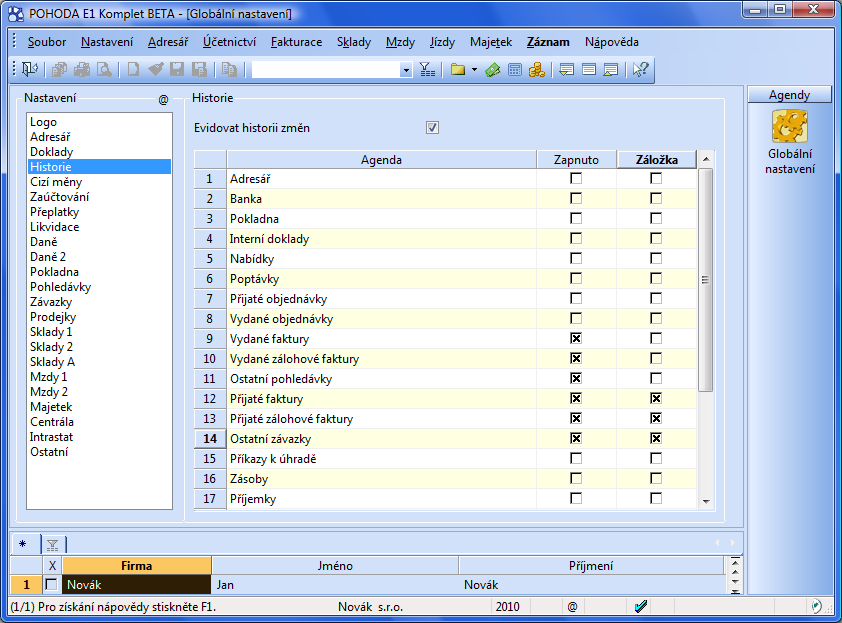Click the grayed printer icon
Screen dimensions: 842x623
point(82,69)
